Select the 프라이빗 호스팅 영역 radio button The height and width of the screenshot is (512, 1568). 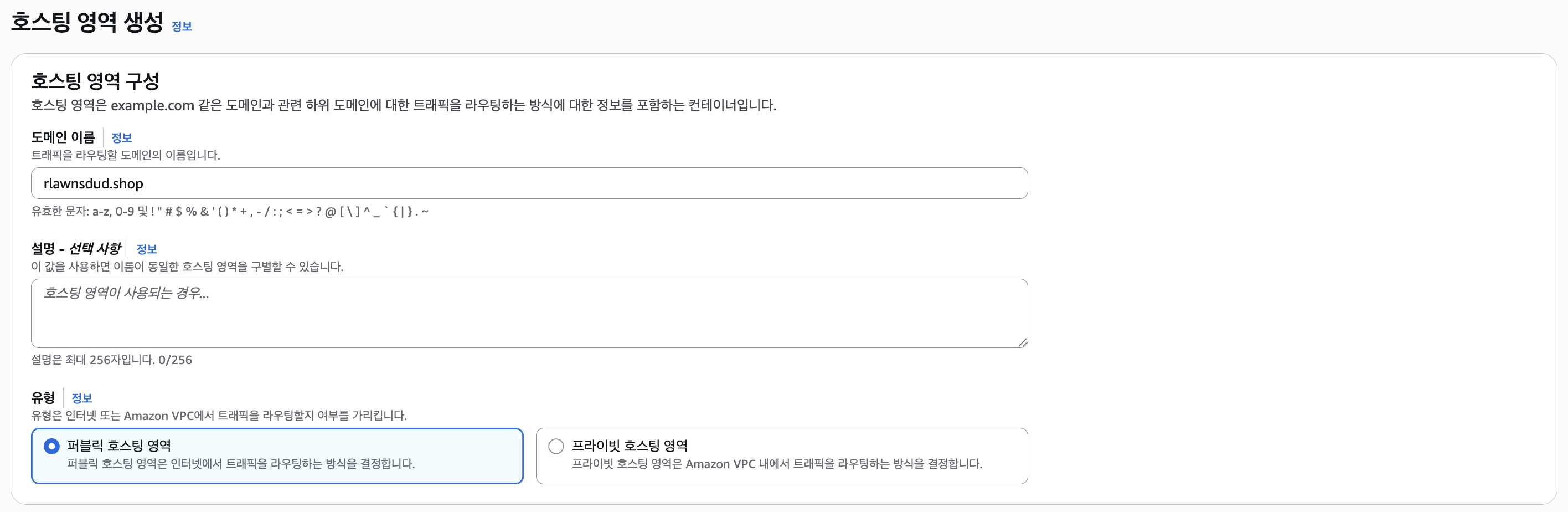556,446
